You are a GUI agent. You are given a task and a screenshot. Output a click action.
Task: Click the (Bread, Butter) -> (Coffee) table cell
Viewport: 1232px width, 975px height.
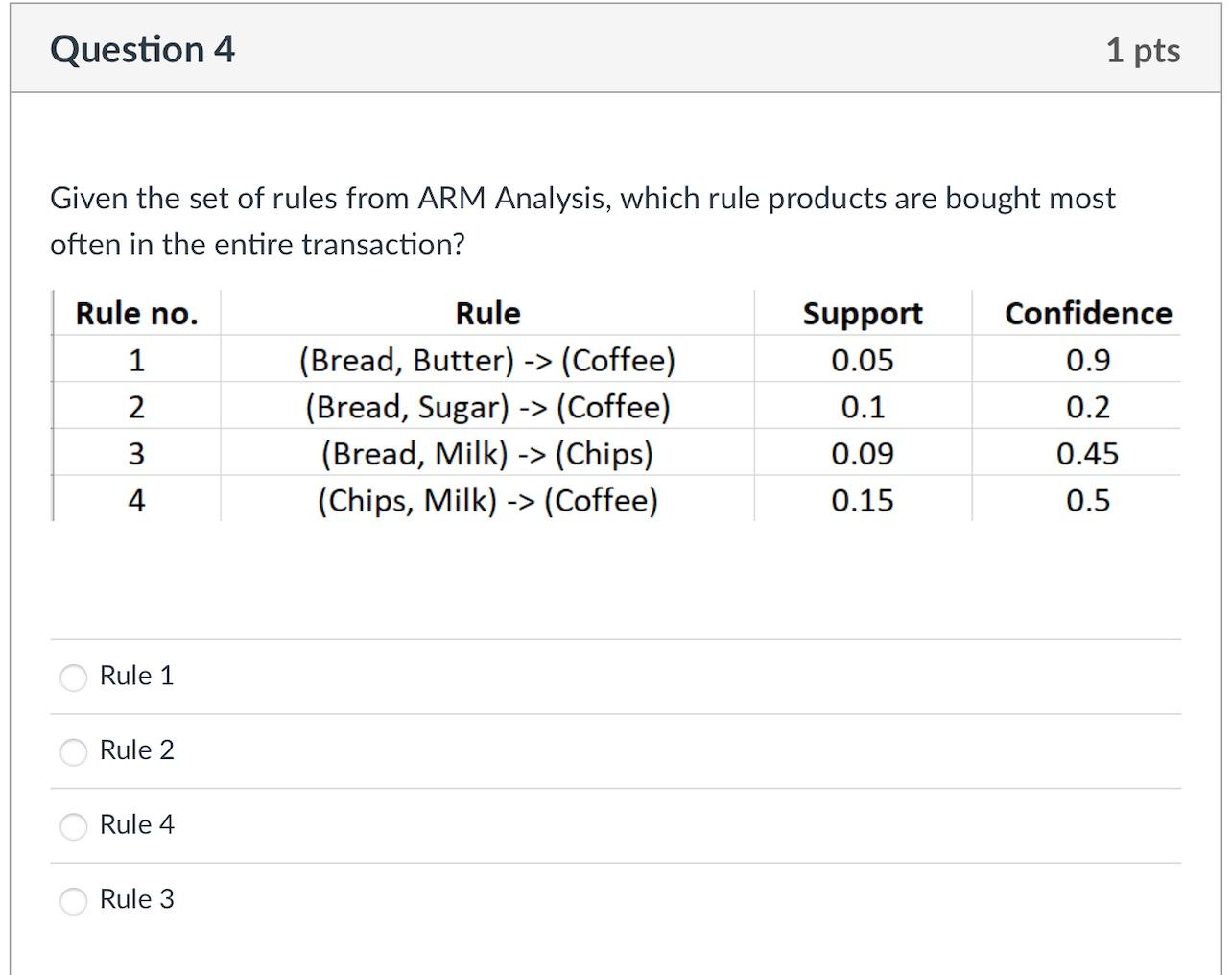pos(486,360)
